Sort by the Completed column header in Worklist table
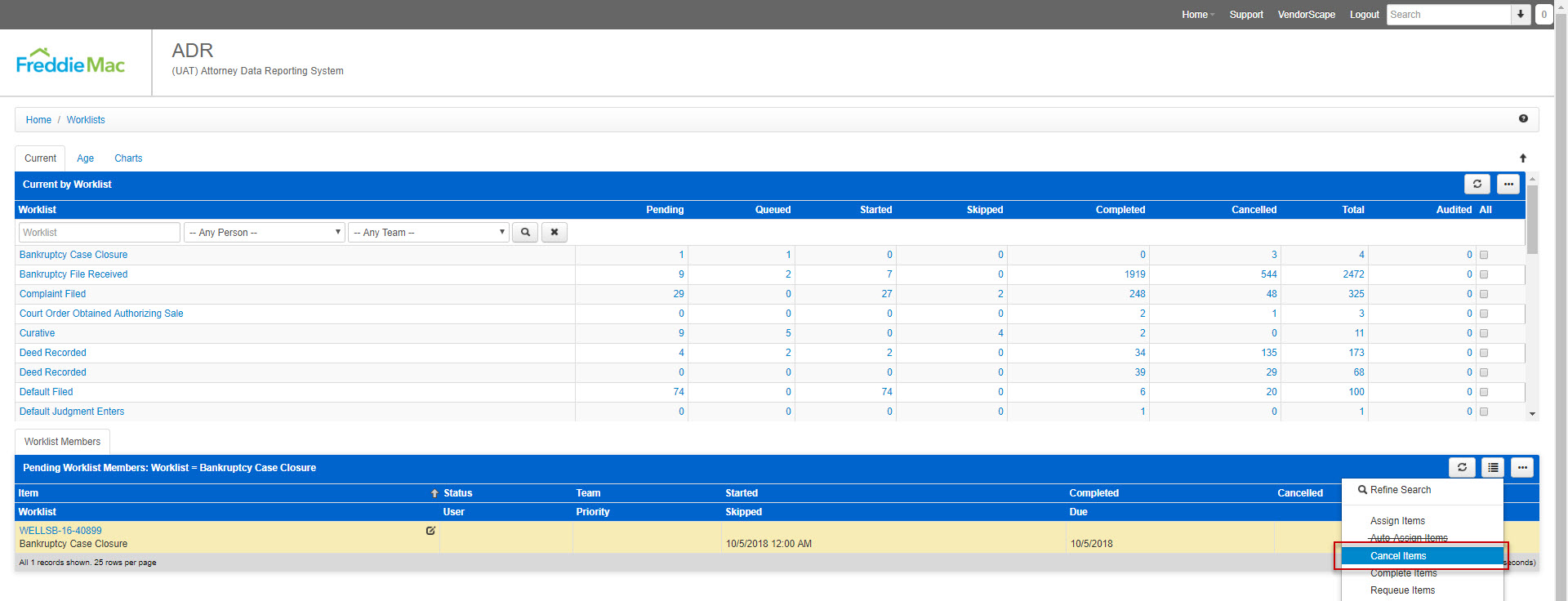1568x601 pixels. click(x=1120, y=210)
